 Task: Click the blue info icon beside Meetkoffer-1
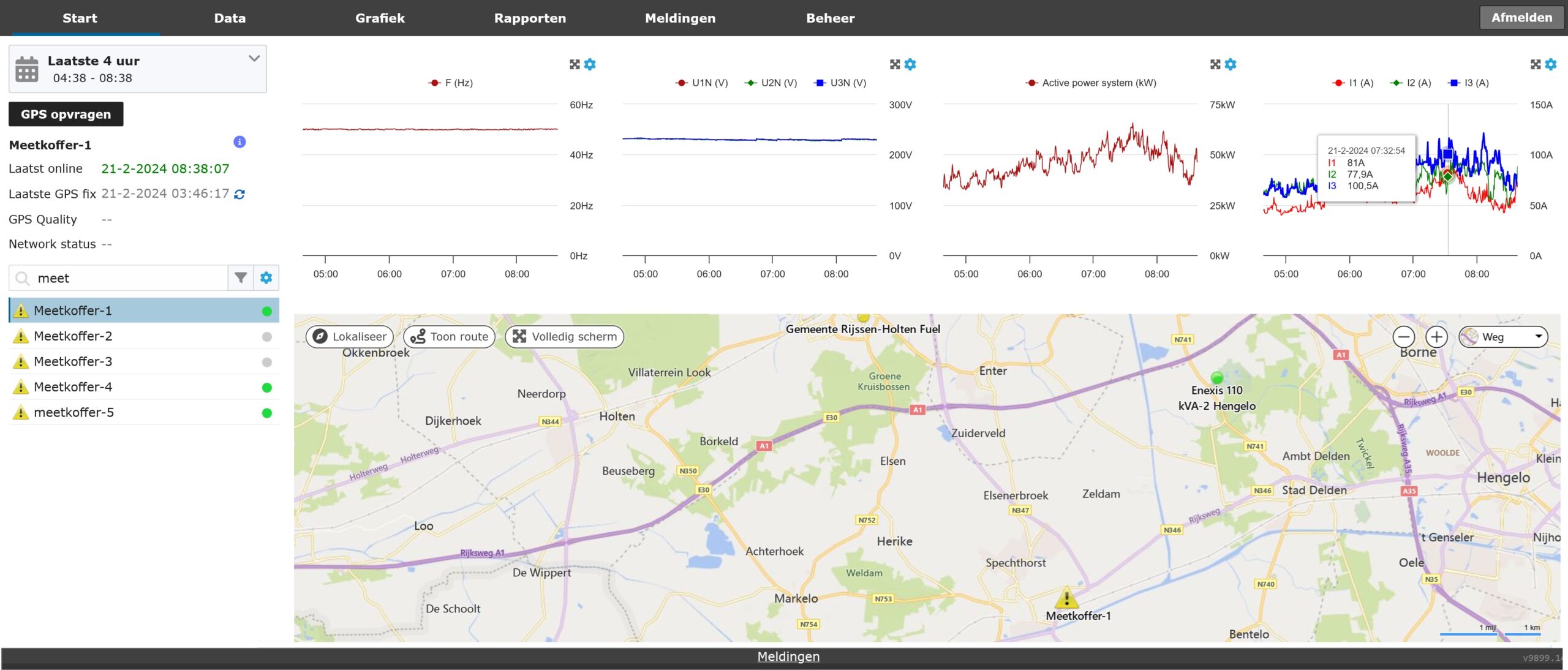point(239,142)
